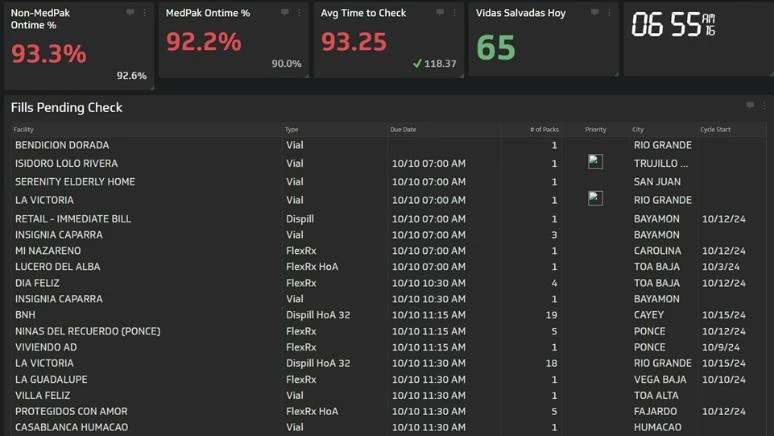Click green checkmark beside 118.37
This screenshot has height=436, width=774.
point(417,64)
